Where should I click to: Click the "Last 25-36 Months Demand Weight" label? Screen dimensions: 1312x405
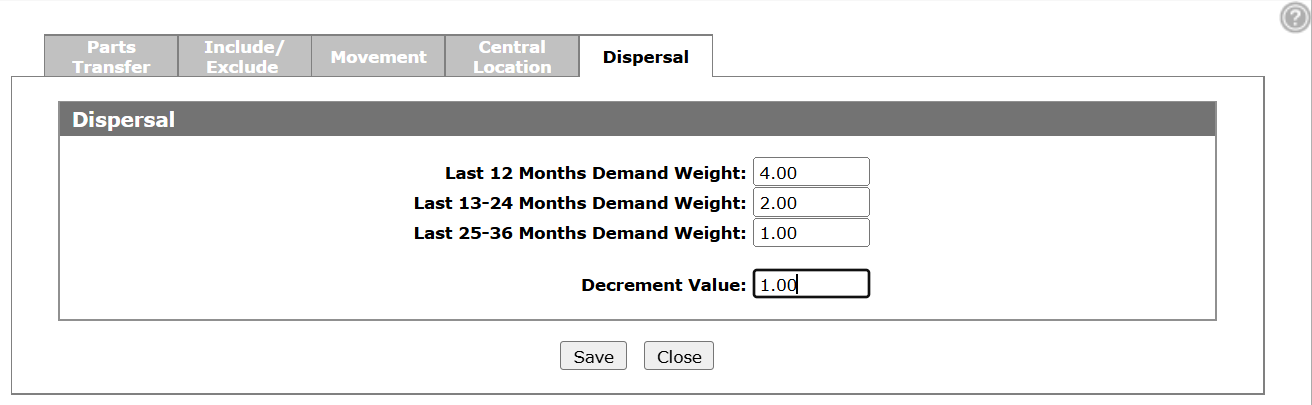click(580, 233)
